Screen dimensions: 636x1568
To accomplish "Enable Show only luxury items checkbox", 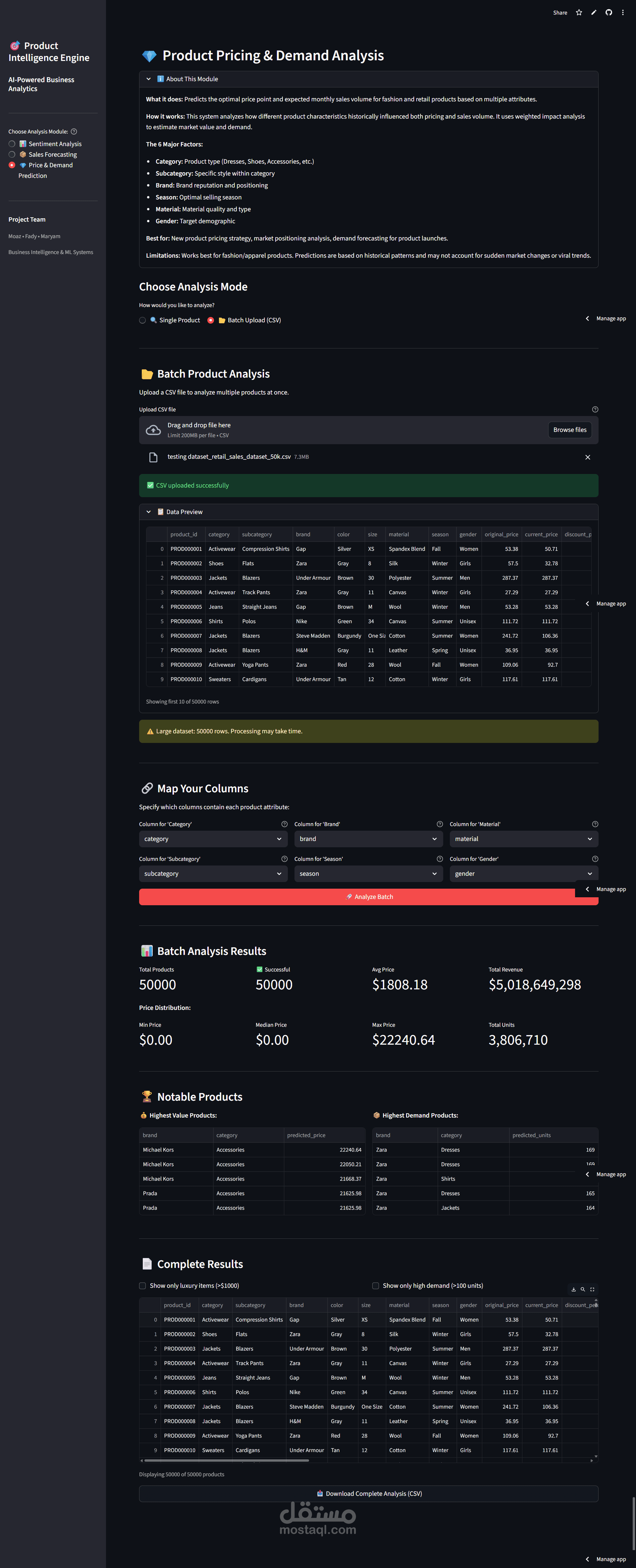I will (142, 1285).
